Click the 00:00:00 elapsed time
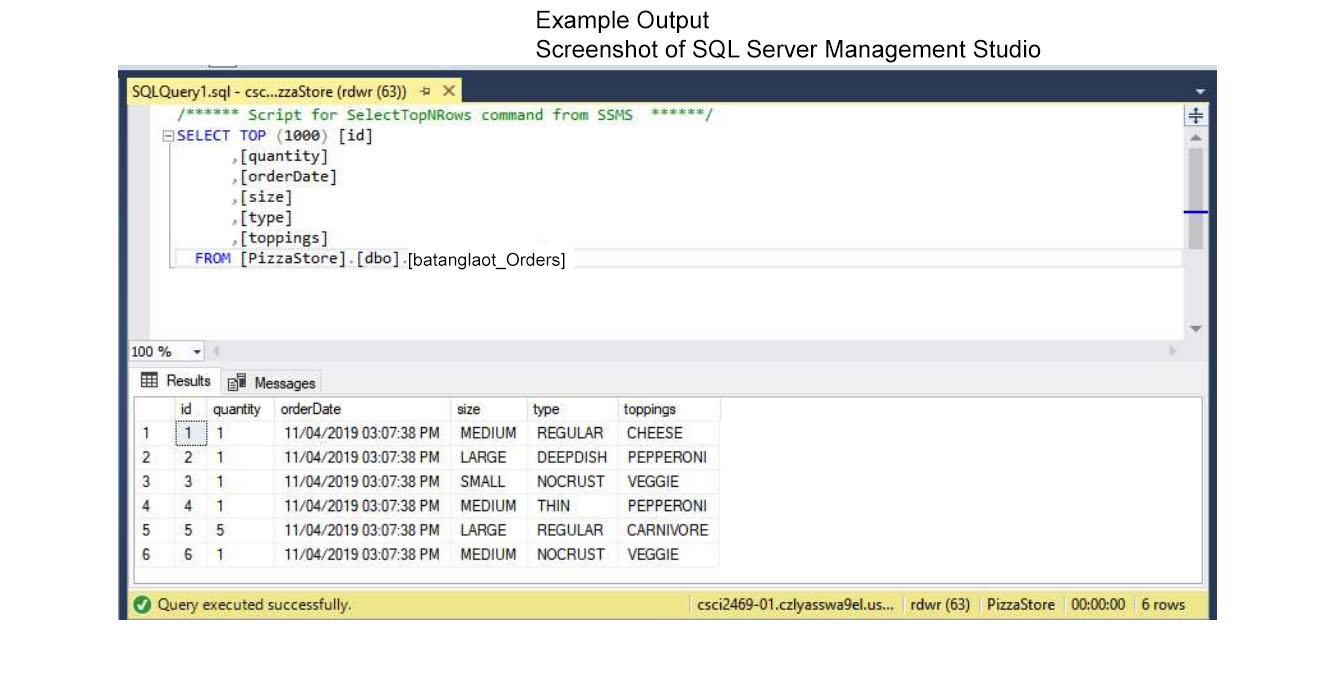This screenshot has width=1320, height=681. pyautogui.click(x=1098, y=604)
